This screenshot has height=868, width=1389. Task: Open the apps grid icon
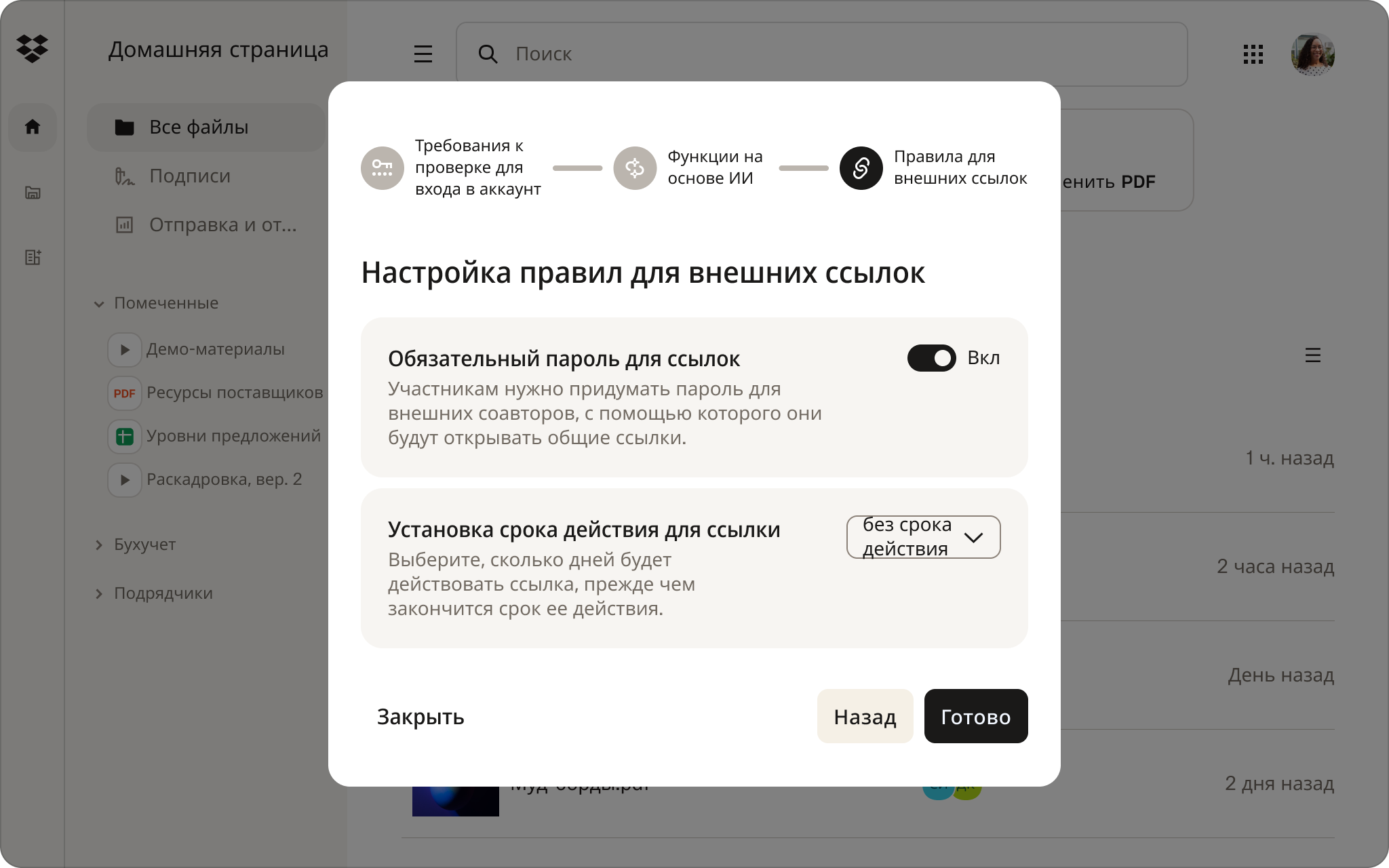1253,54
